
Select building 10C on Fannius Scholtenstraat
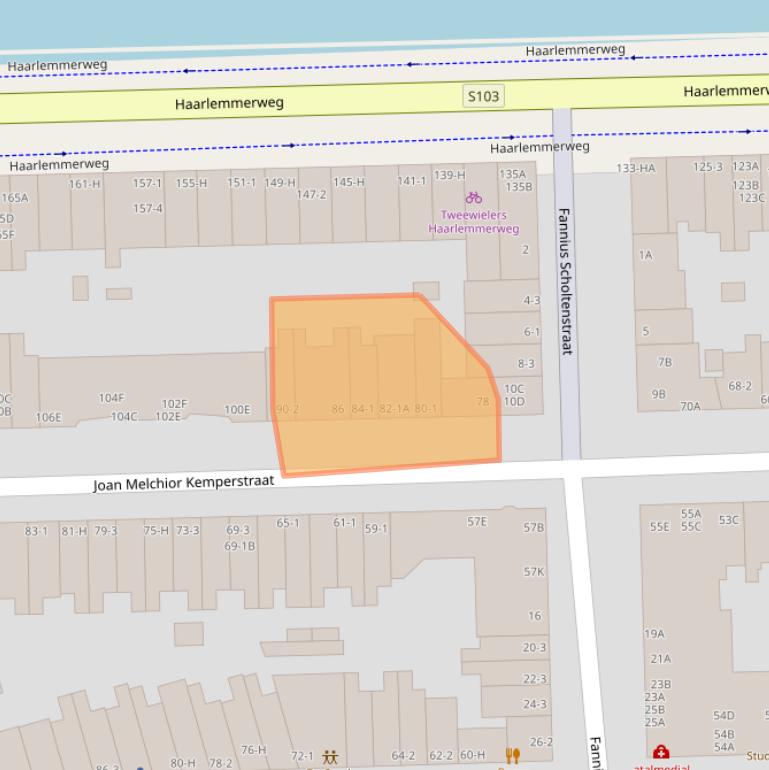point(513,389)
